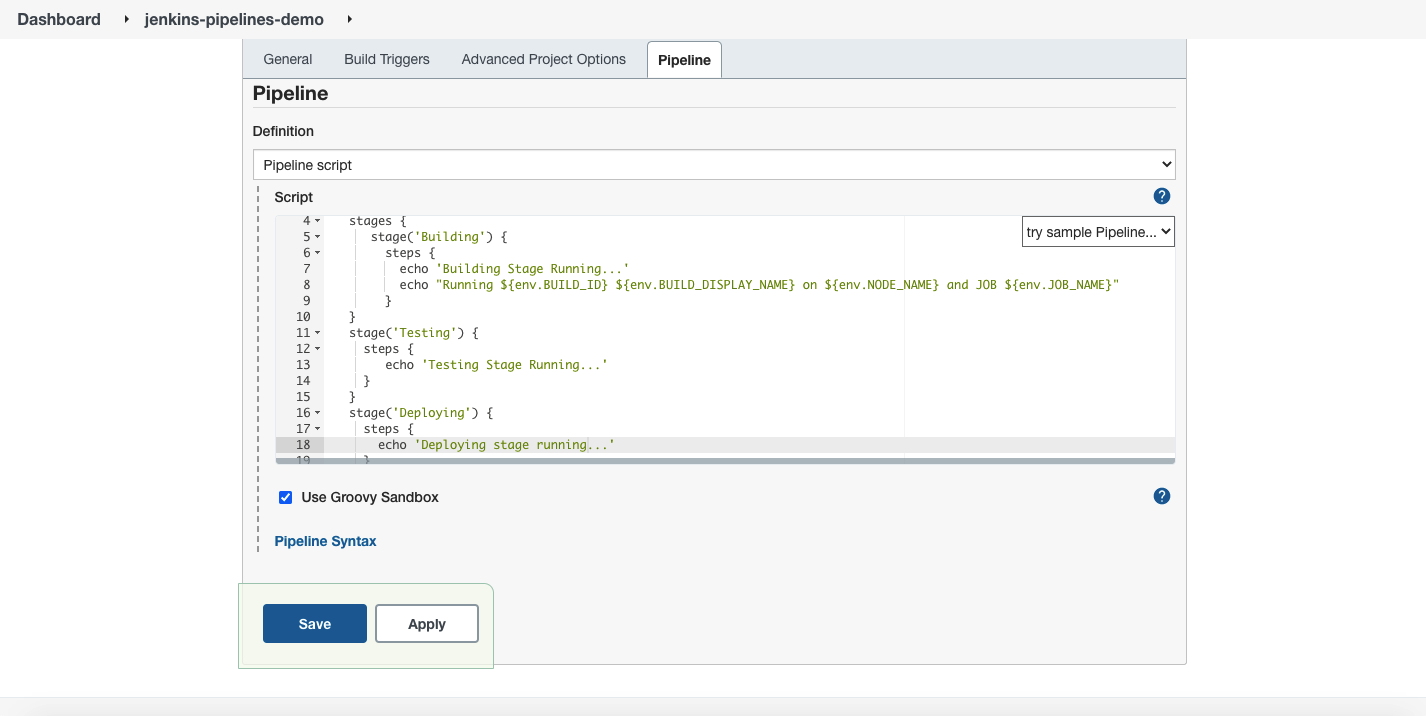Go to the Build Triggers tab
This screenshot has height=716, width=1426.
386,59
